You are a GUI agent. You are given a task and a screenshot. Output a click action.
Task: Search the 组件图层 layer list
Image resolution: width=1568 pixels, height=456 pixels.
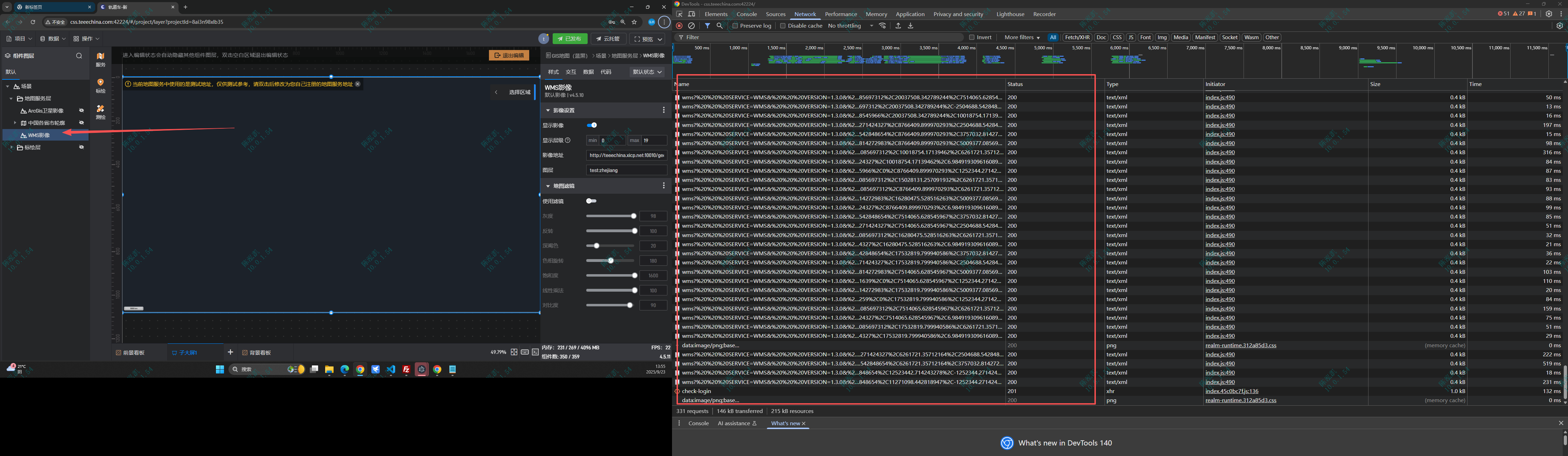(78, 55)
